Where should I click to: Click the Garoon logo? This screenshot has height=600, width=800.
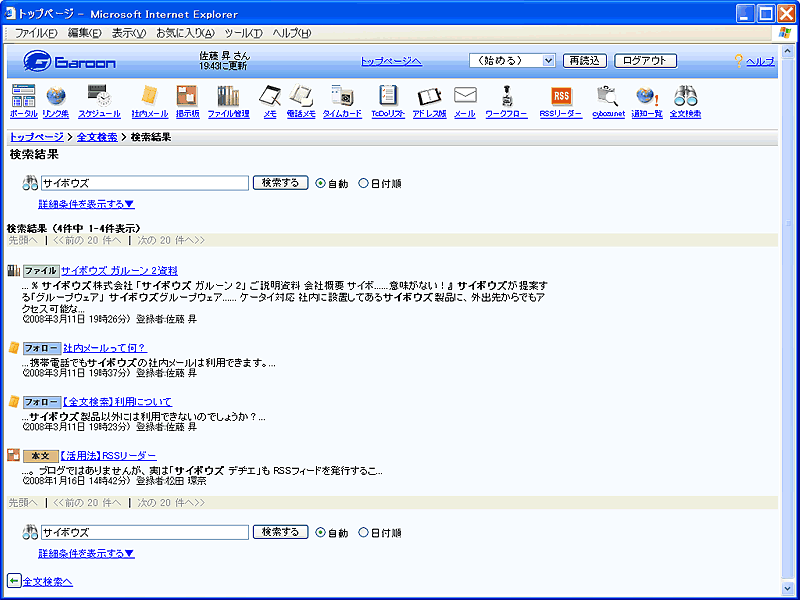69,62
